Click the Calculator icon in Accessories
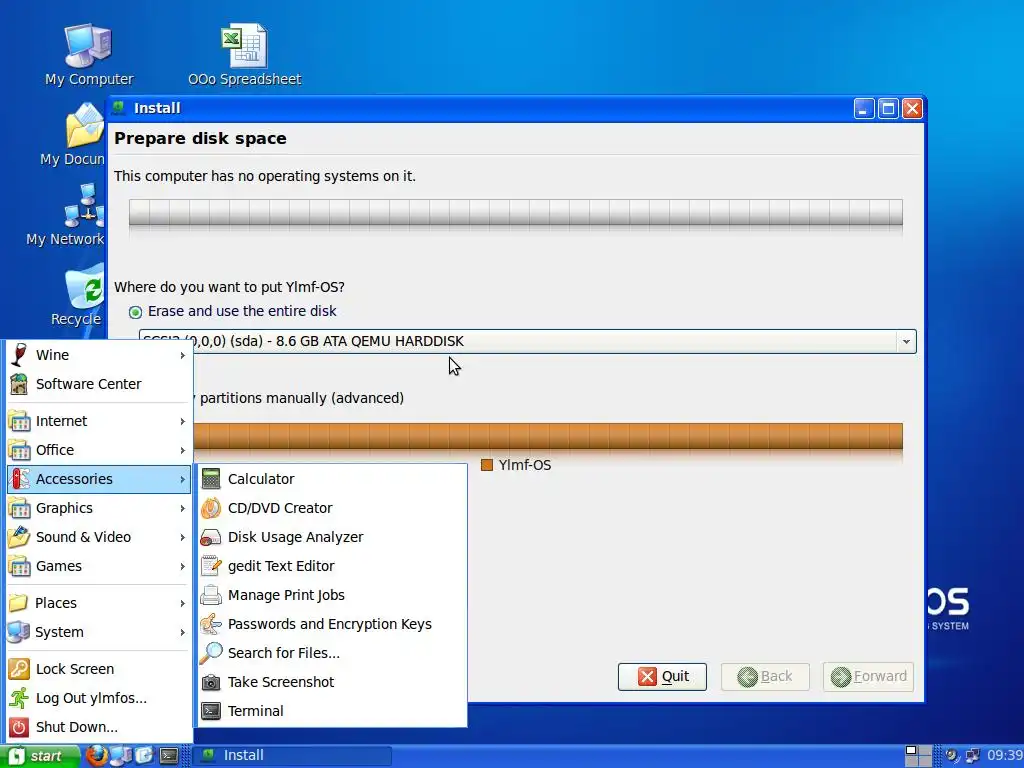This screenshot has height=768, width=1024. tap(211, 479)
